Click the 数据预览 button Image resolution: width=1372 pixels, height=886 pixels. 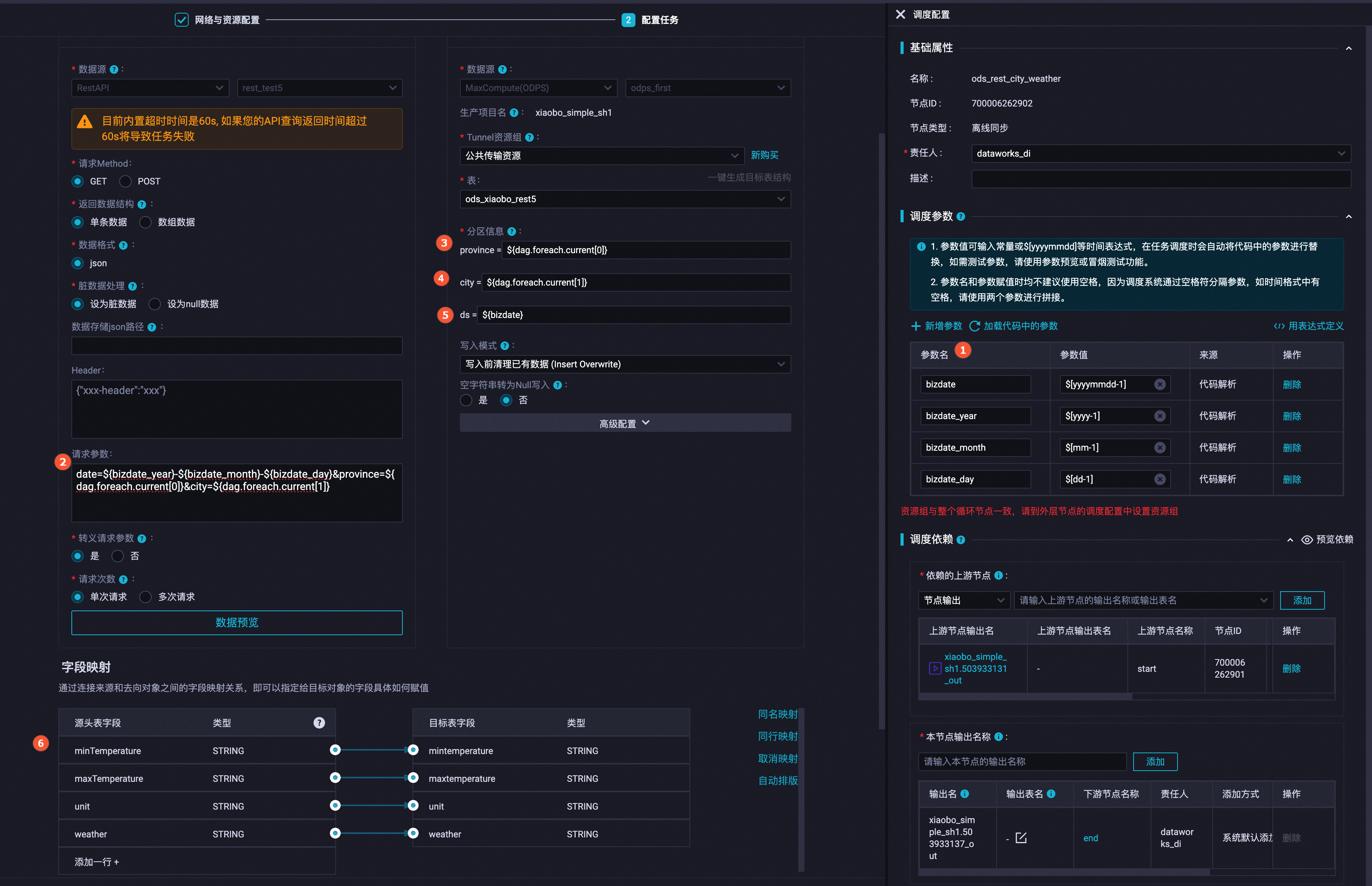pyautogui.click(x=237, y=622)
